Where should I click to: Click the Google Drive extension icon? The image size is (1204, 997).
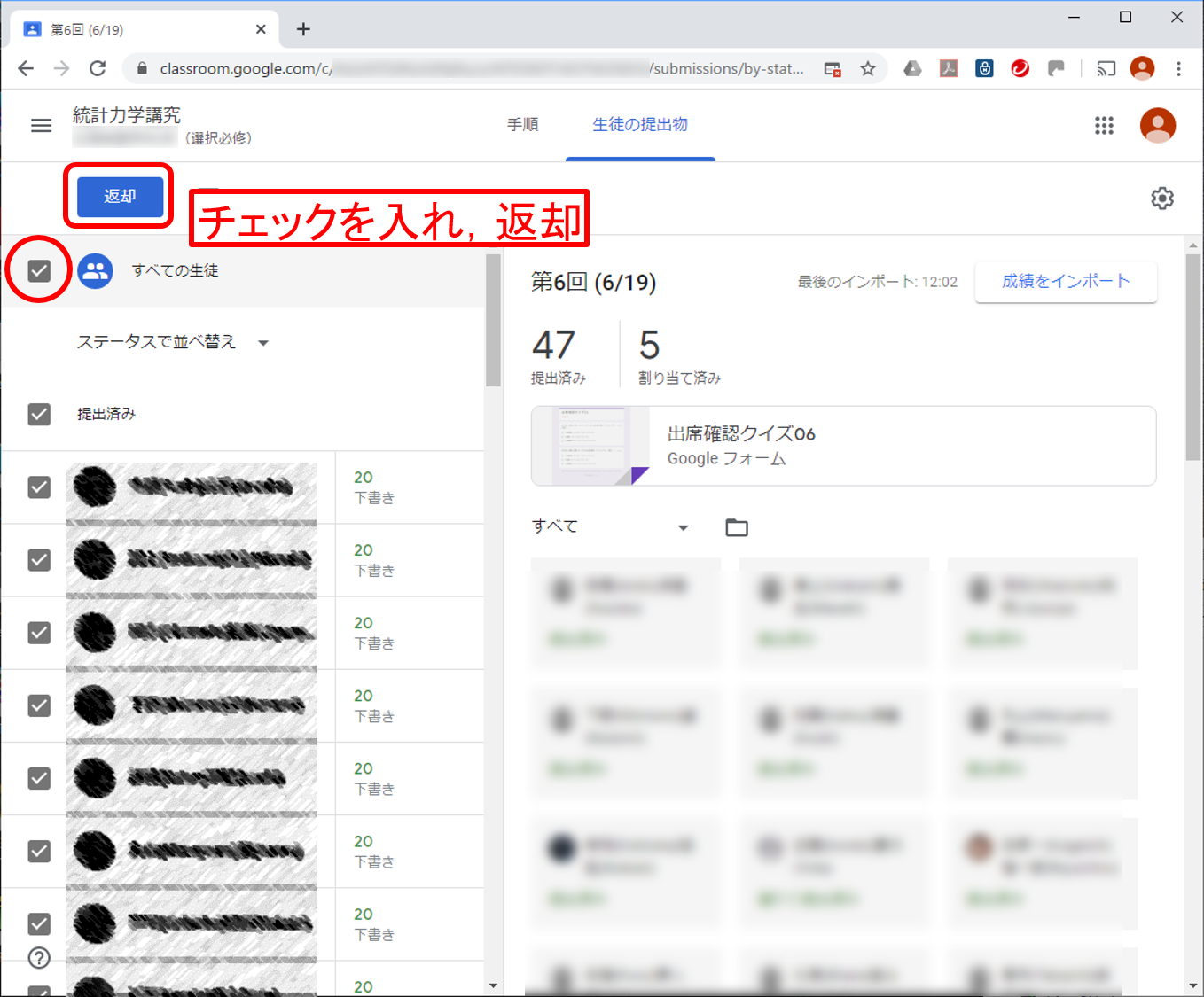coord(912,68)
